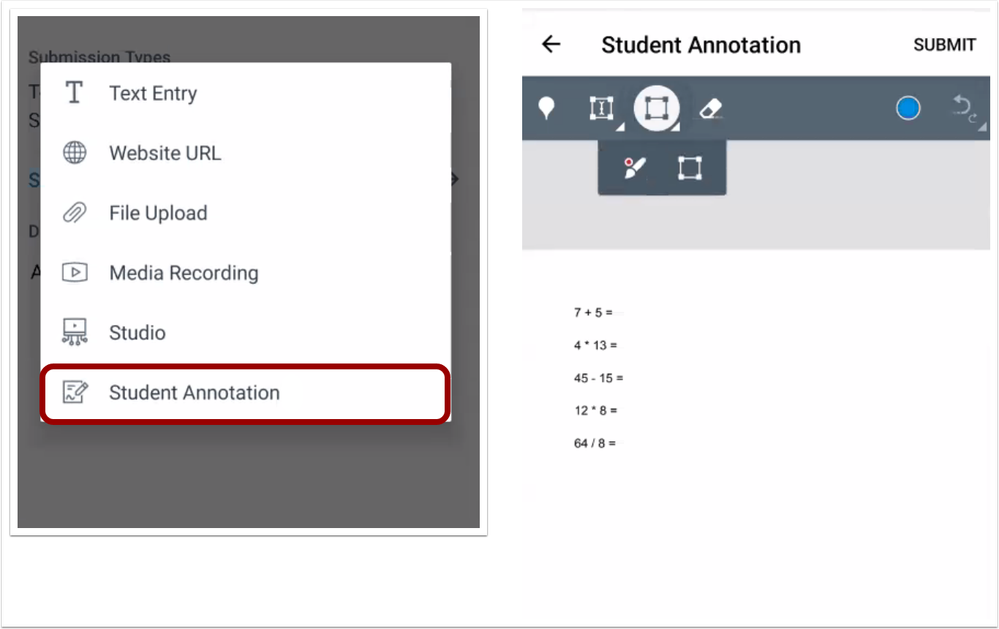This screenshot has width=999, height=629.
Task: Click the Media Recording play icon
Action: pyautogui.click(x=75, y=273)
